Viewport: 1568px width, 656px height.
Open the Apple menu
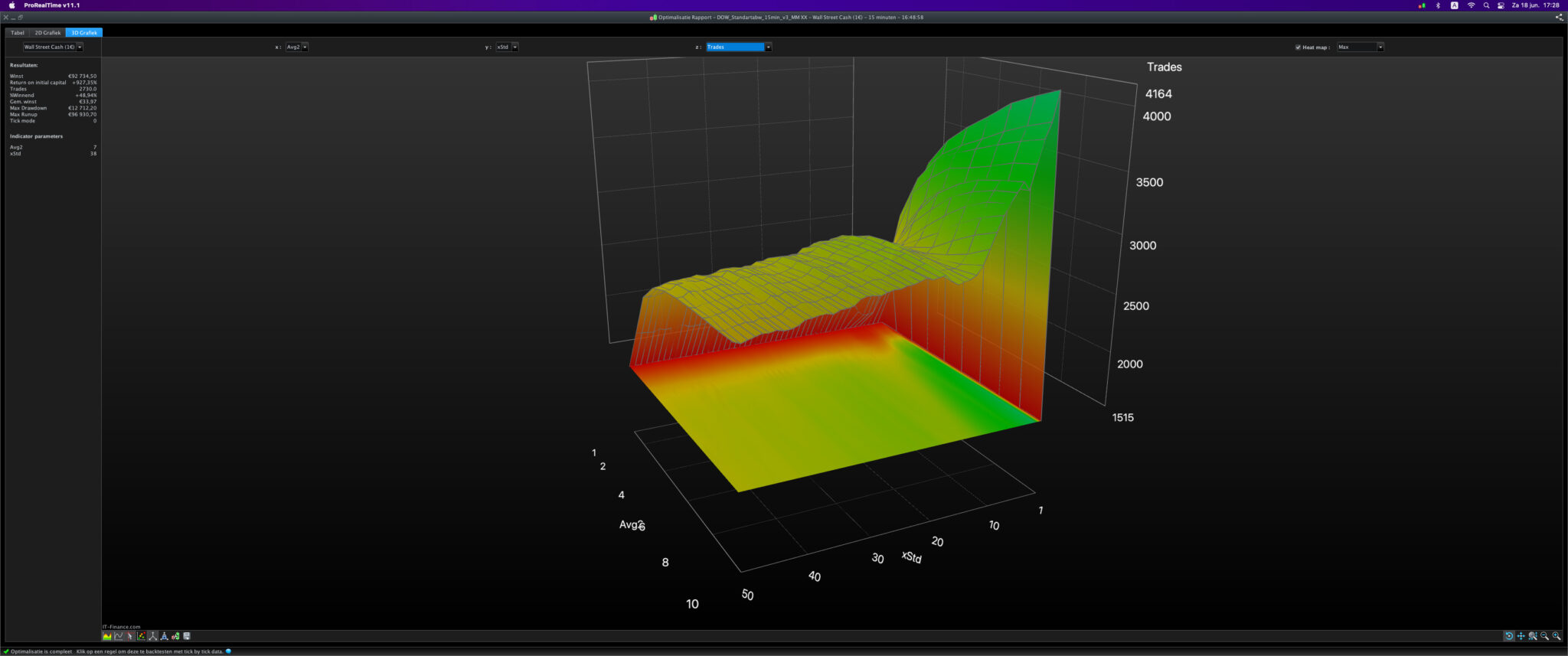click(11, 5)
